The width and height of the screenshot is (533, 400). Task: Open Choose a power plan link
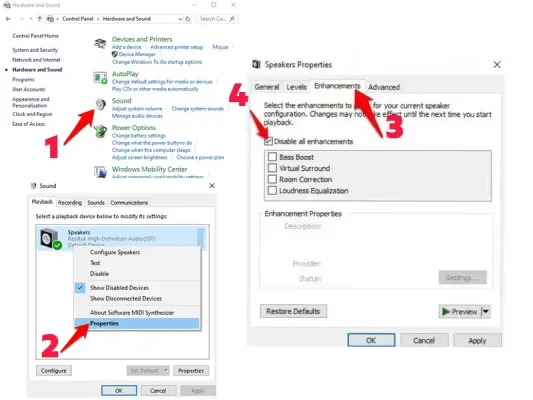(200, 157)
